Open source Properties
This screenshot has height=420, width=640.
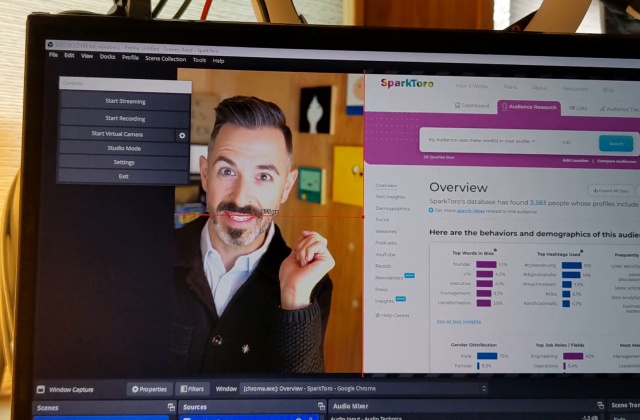coord(149,389)
